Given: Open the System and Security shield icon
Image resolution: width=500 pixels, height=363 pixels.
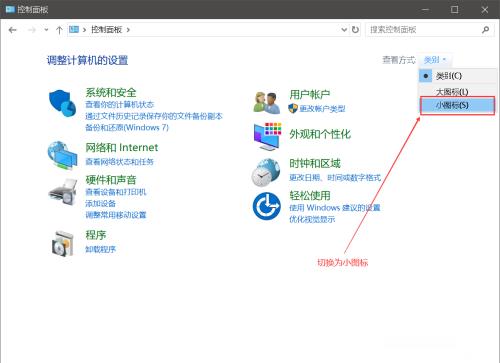Looking at the screenshot, I should (x=63, y=103).
